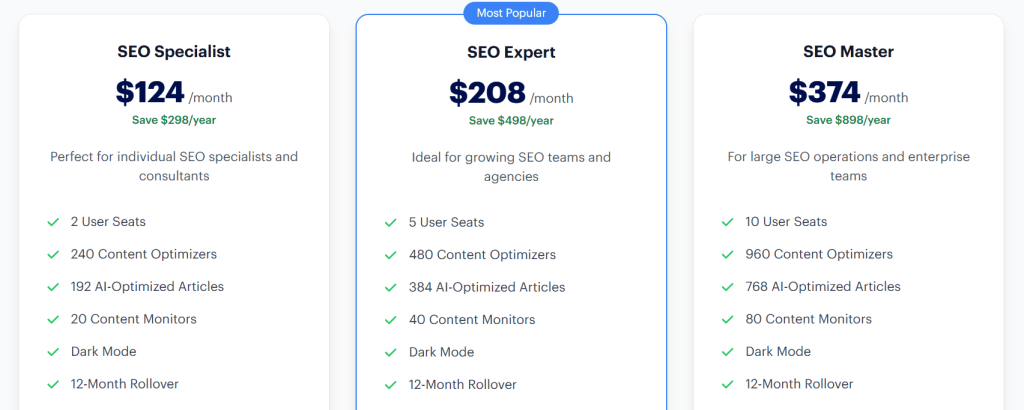This screenshot has height=410, width=1024.
Task: Click 12-Month Rollover checkmark in SEO Expert
Action: tap(391, 385)
